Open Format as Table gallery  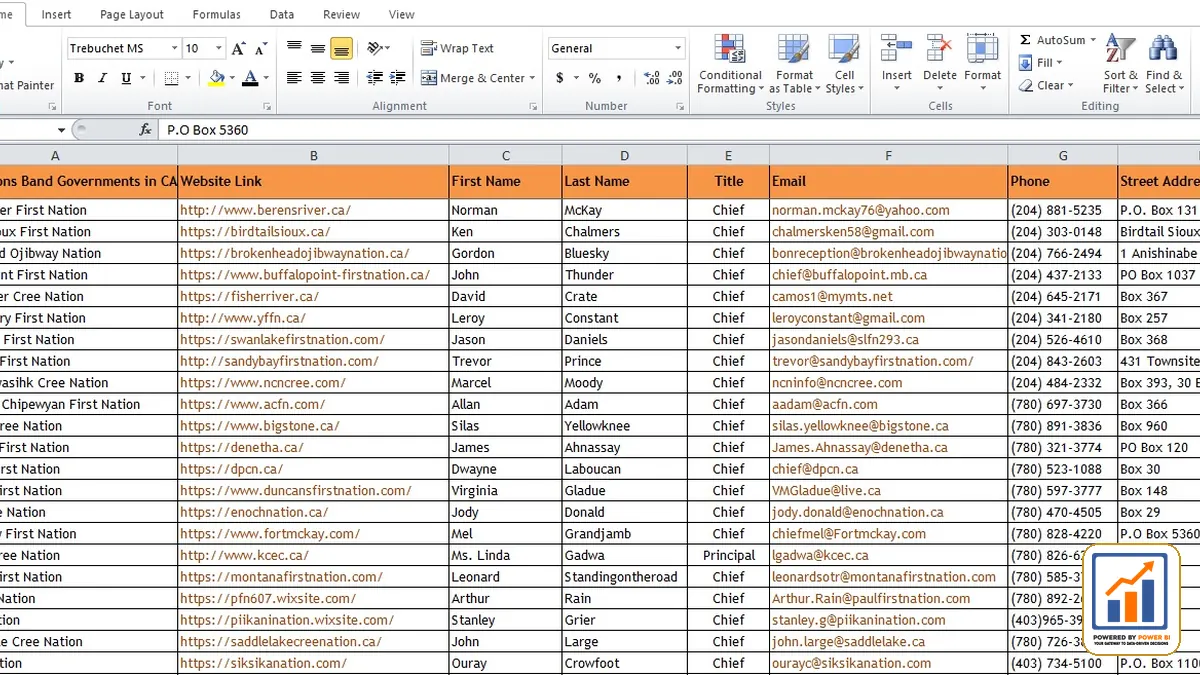pyautogui.click(x=794, y=65)
